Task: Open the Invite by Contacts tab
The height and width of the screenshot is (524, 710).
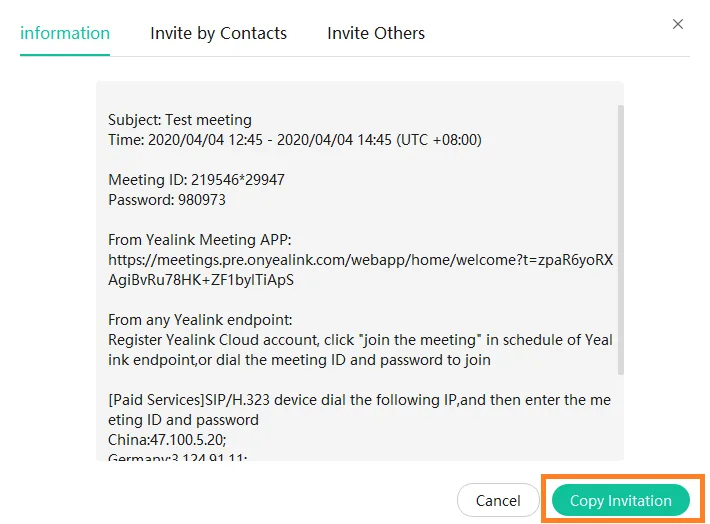Action: pos(218,33)
